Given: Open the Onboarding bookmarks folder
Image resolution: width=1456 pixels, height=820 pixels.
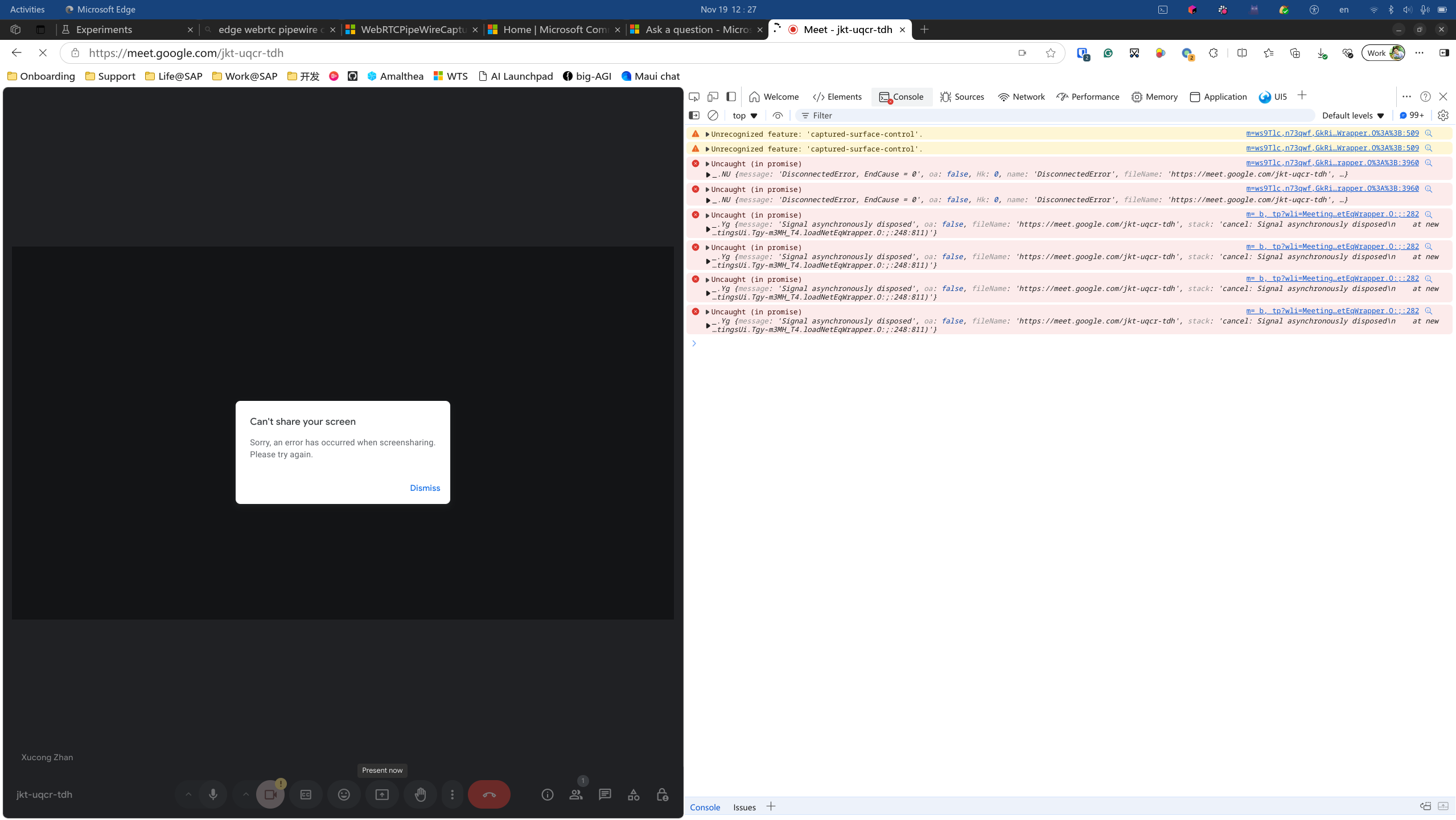Looking at the screenshot, I should [41, 76].
